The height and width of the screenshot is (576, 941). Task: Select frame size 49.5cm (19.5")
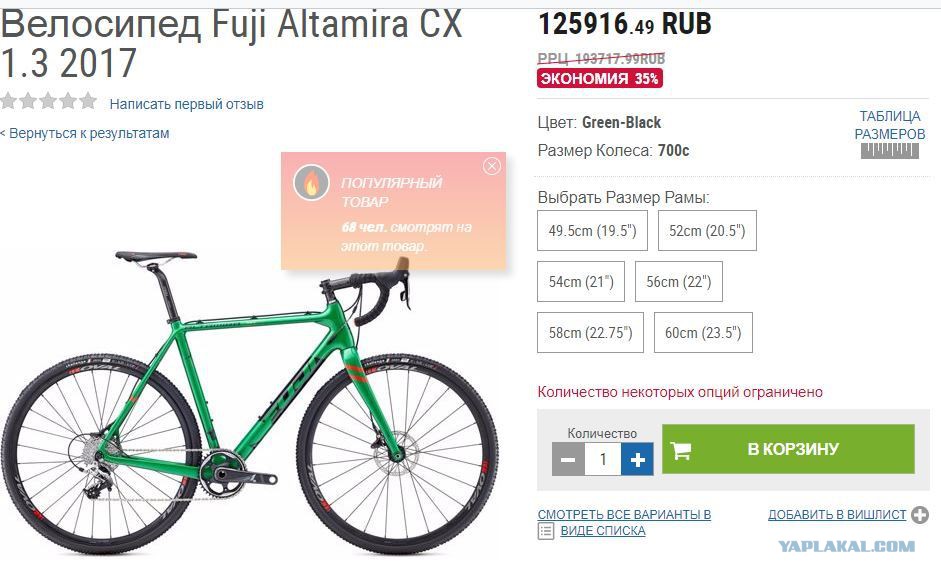pyautogui.click(x=592, y=230)
